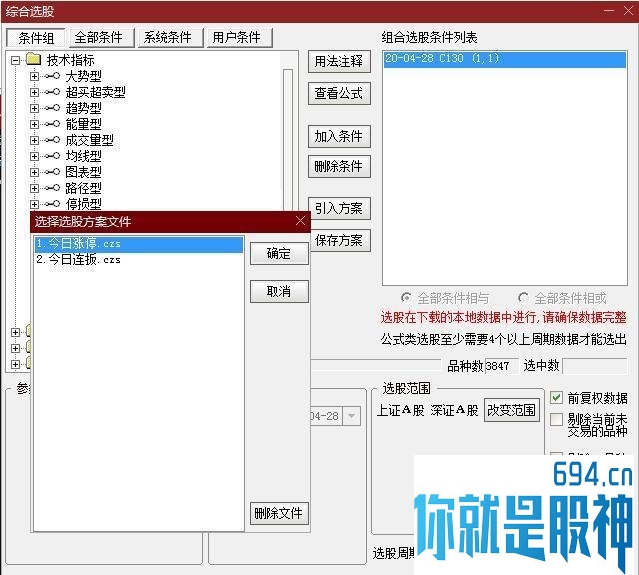The image size is (639, 575).
Task: Minimize the 综合选股 window
Action: [x=609, y=11]
